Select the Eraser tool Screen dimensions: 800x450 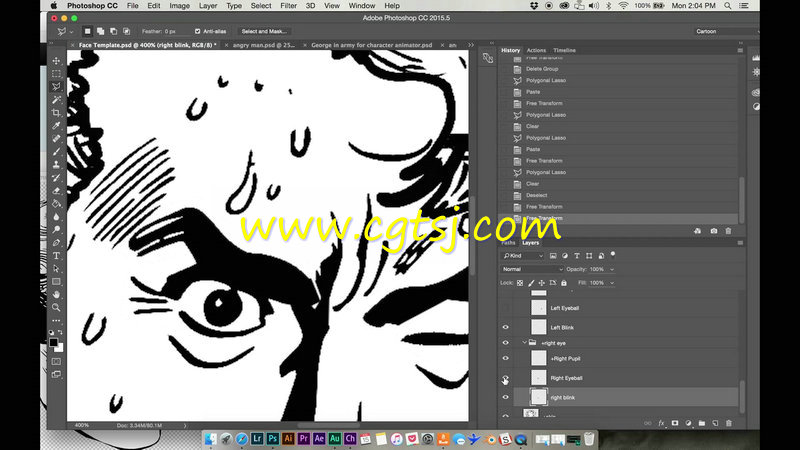[x=56, y=191]
